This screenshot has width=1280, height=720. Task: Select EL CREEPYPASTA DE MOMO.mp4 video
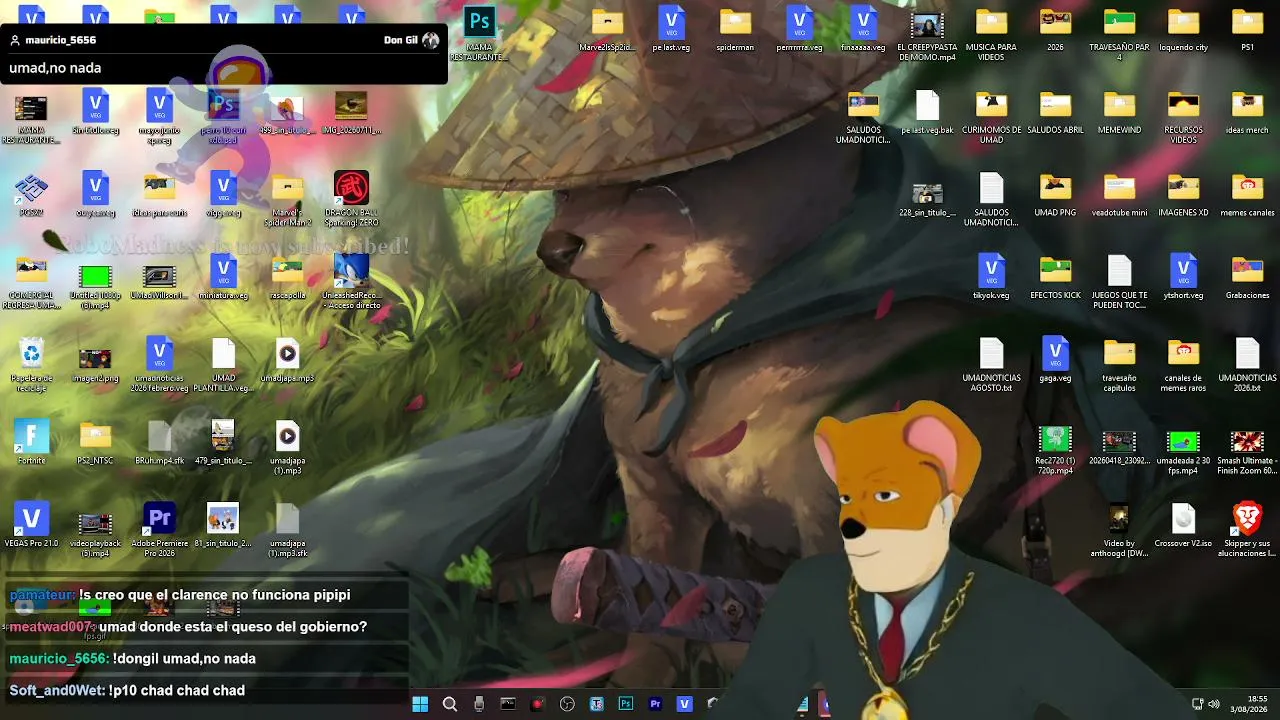click(x=927, y=33)
